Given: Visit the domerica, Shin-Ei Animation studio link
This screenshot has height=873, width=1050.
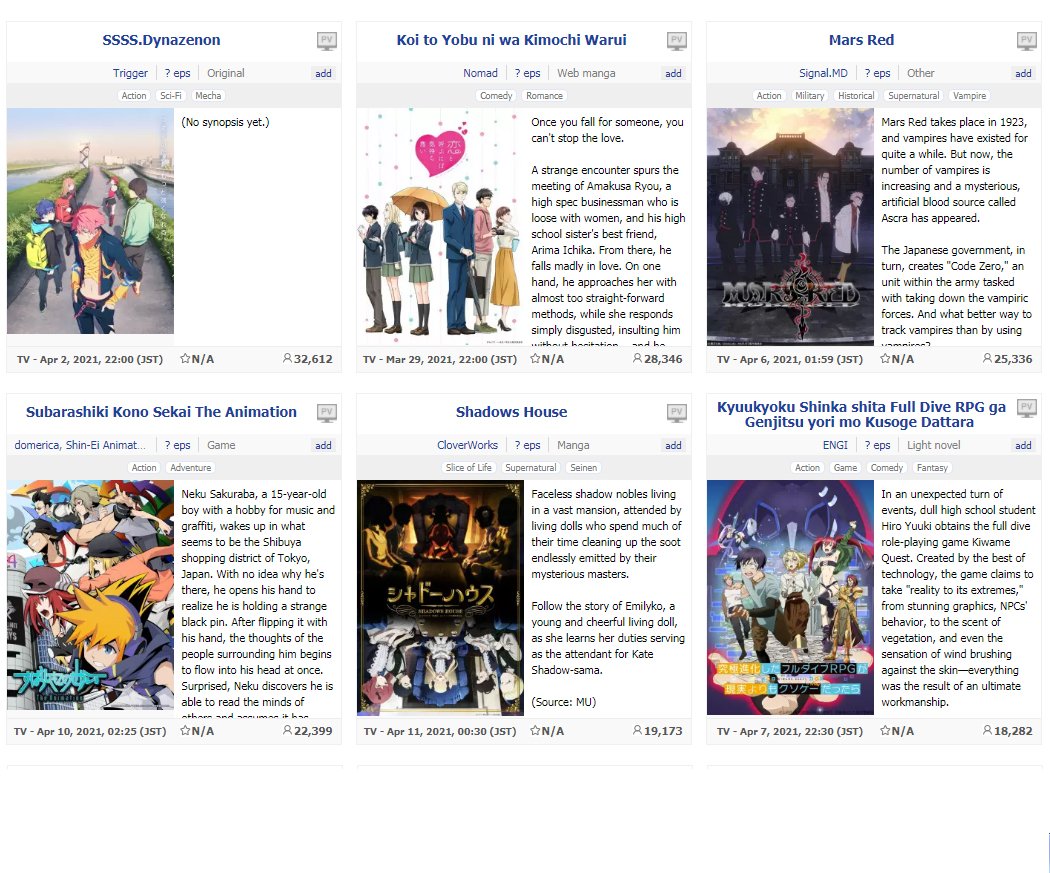Looking at the screenshot, I should coord(80,445).
